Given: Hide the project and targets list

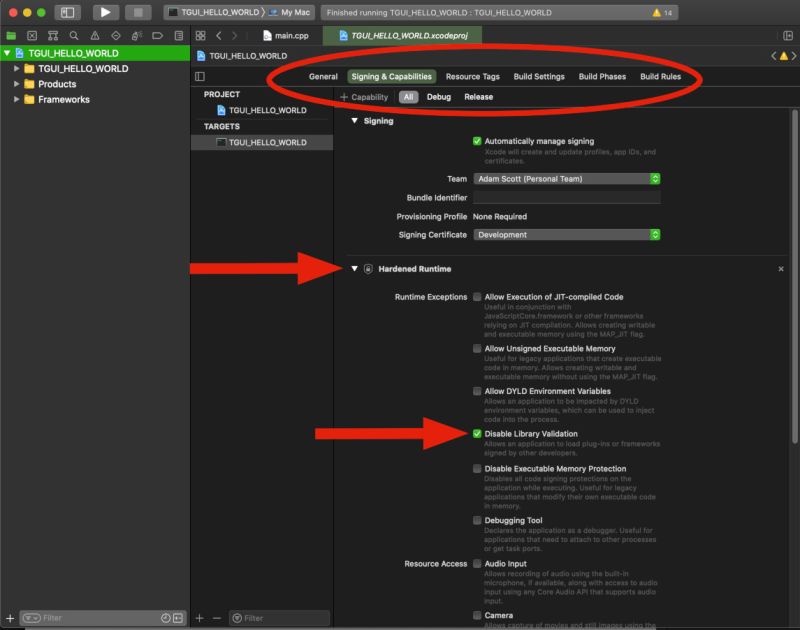Looking at the screenshot, I should (x=200, y=77).
